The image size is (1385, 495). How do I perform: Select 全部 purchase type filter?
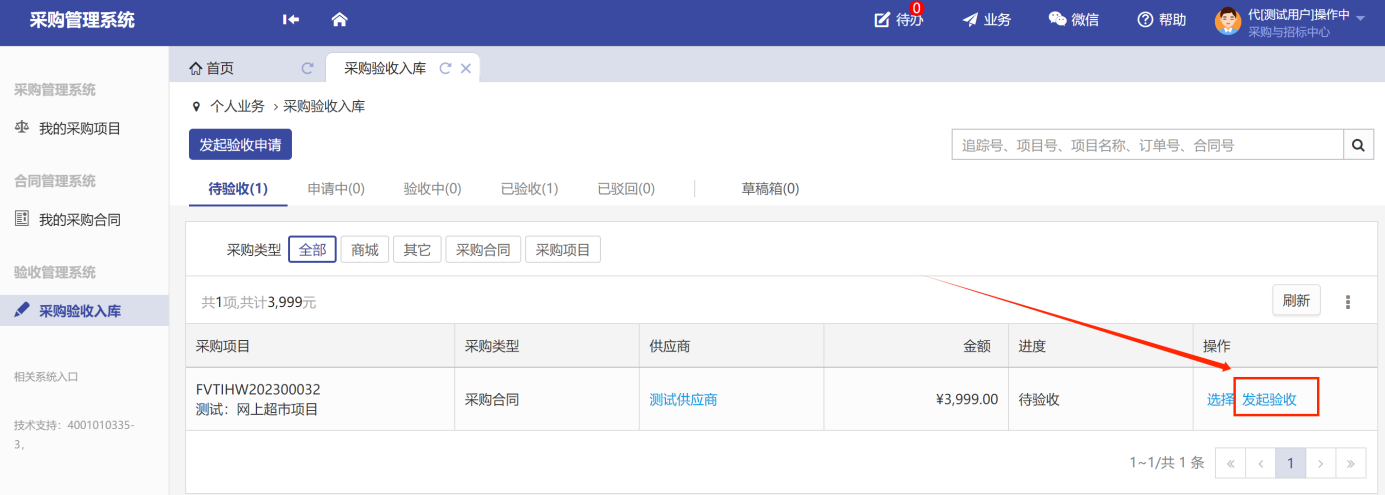[312, 250]
